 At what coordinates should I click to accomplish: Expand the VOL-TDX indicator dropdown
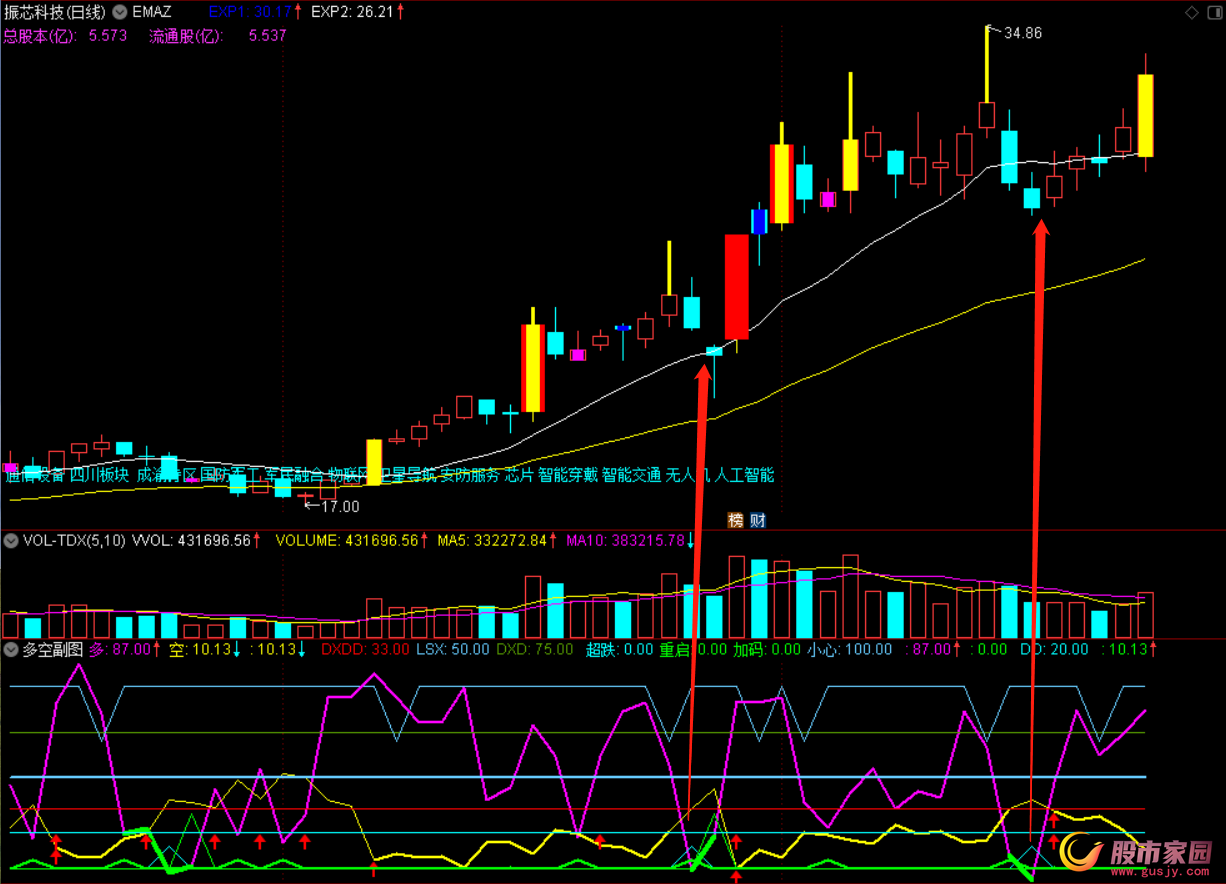click(11, 541)
